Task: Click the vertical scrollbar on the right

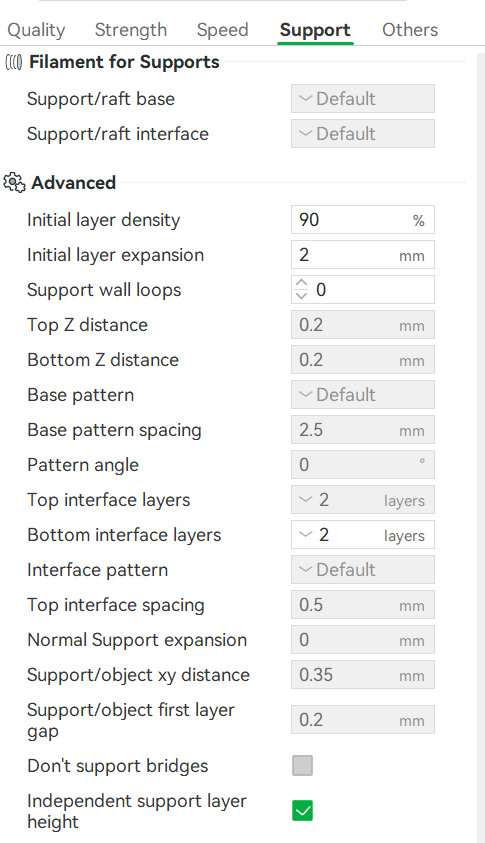Action: (481, 444)
